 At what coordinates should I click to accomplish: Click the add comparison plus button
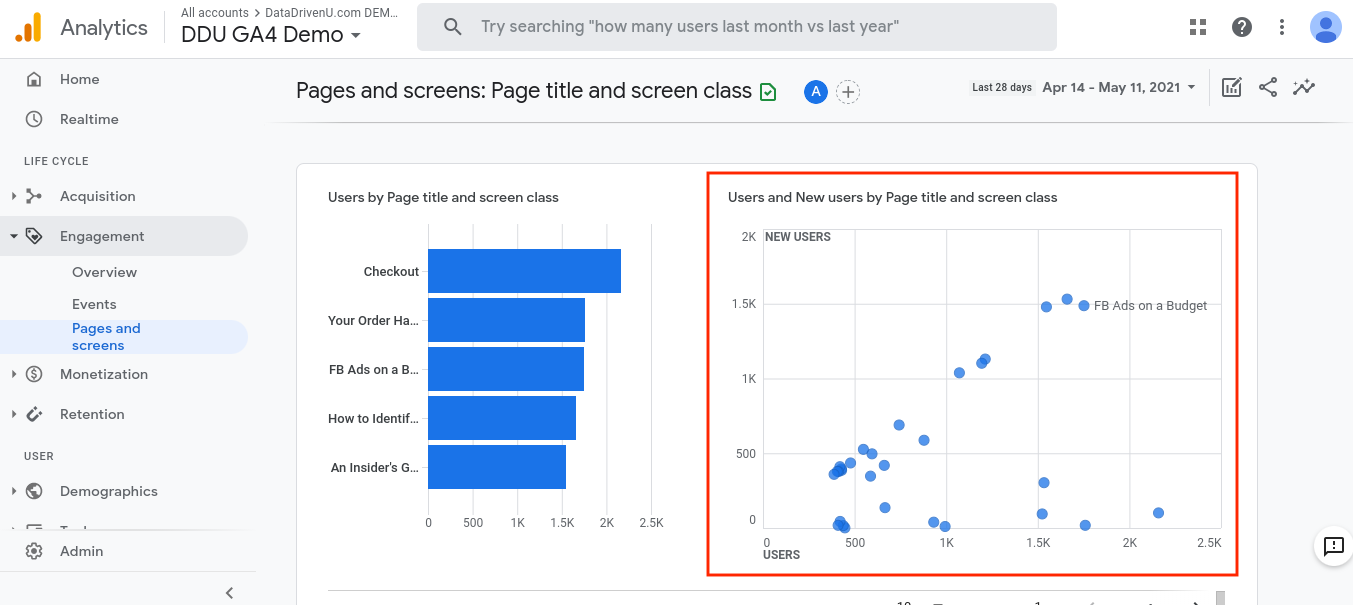[848, 92]
